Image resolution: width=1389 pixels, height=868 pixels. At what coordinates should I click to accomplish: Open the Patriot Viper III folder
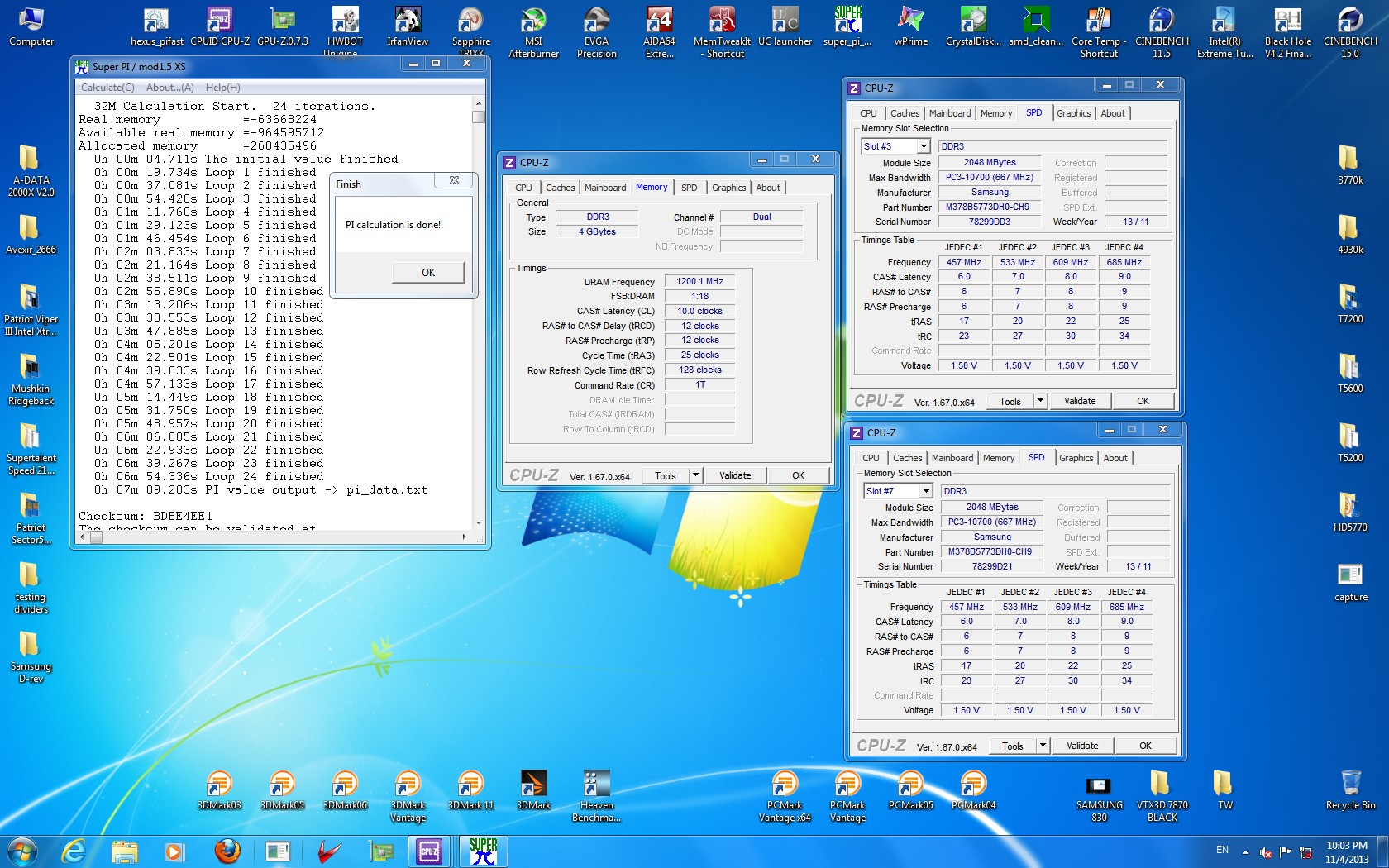31,310
